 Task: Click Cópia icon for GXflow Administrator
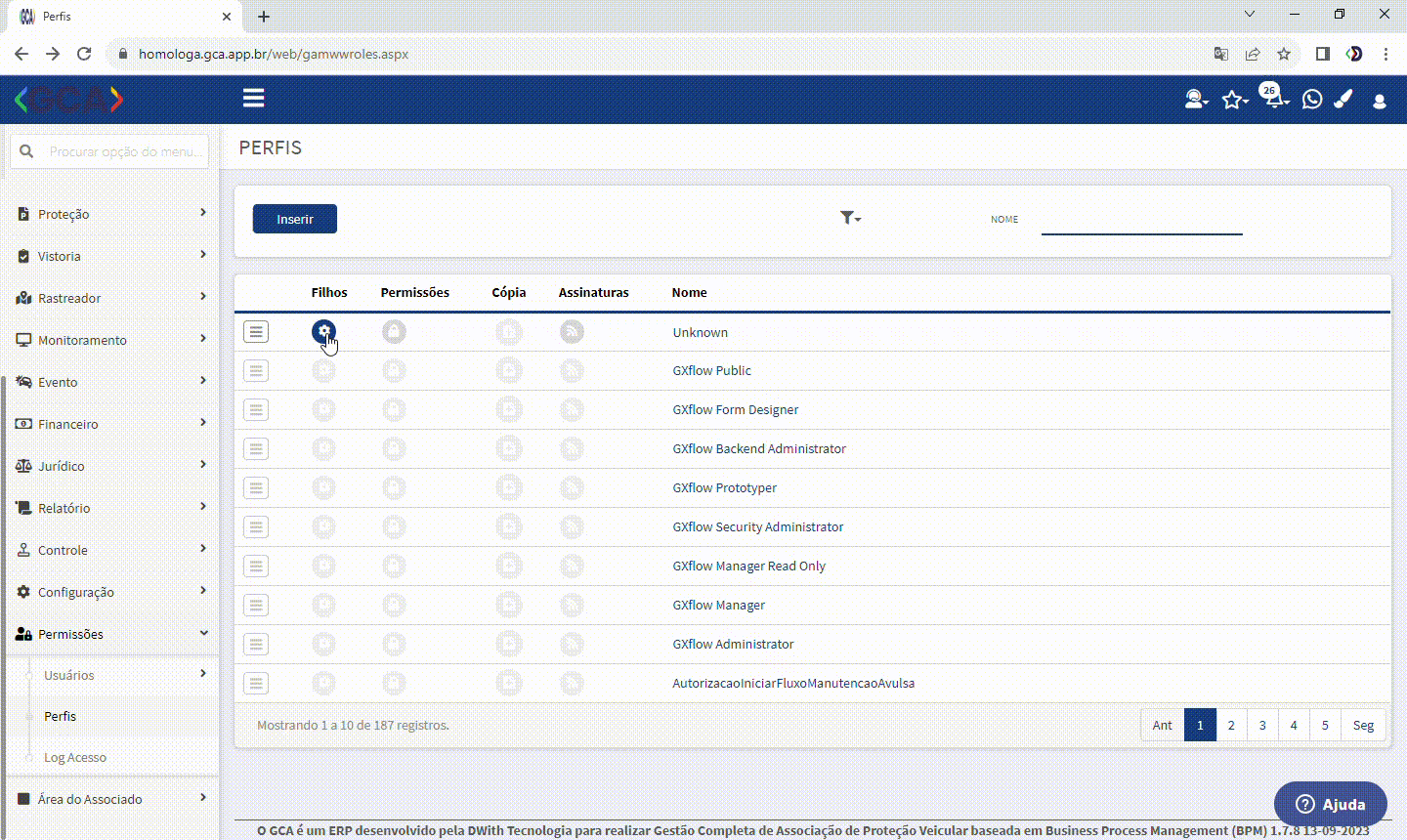509,645
